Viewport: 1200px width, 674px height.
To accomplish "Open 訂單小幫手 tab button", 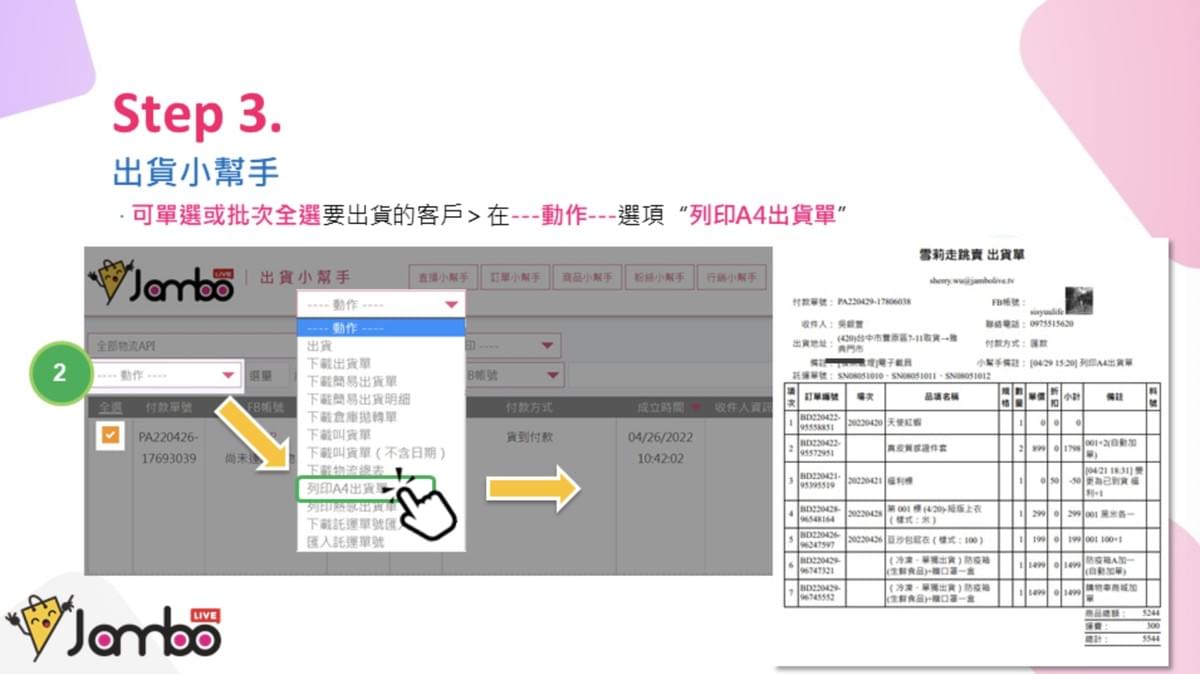I will (515, 277).
